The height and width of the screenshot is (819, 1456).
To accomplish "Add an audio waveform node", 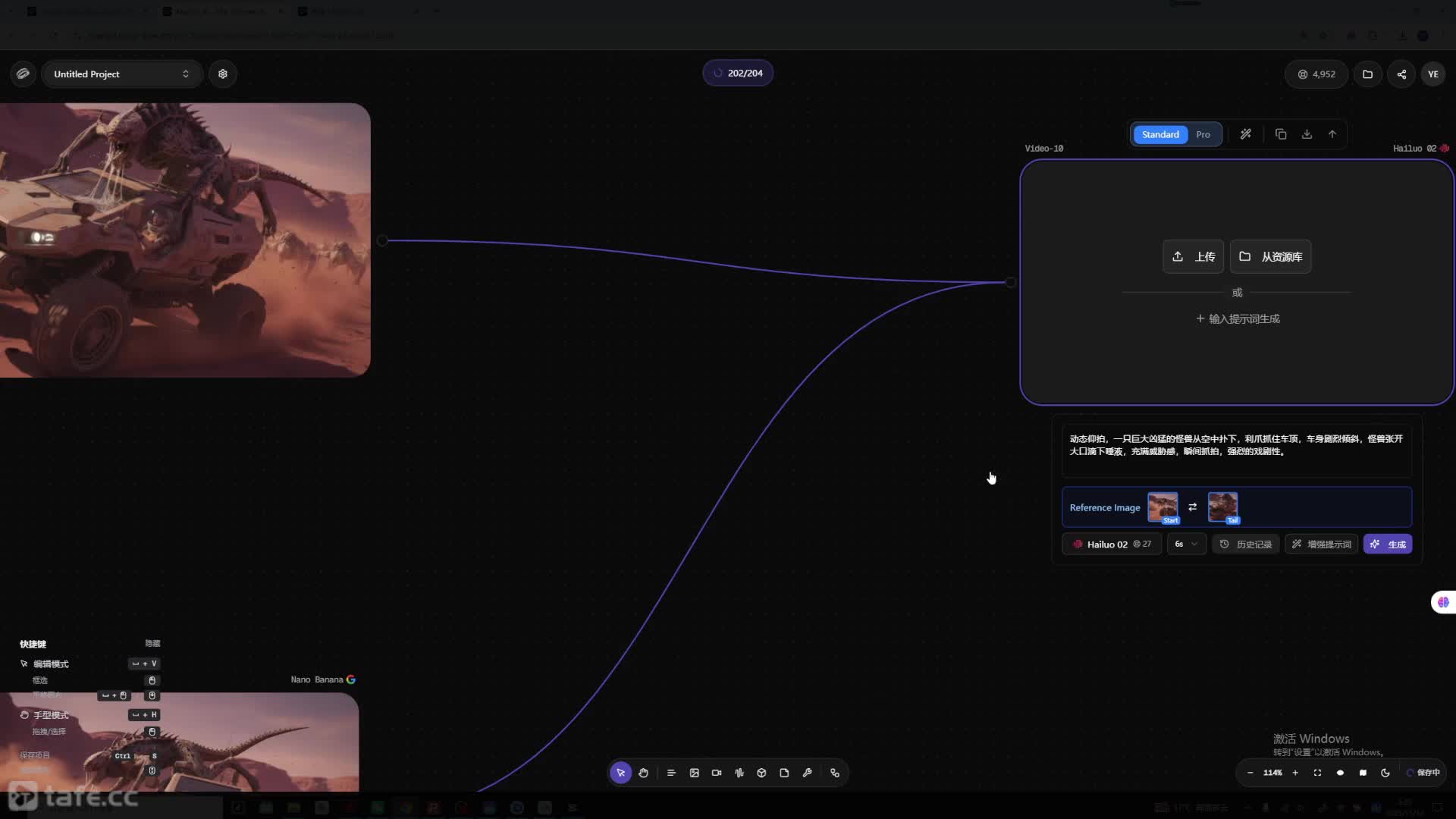I will pos(739,773).
